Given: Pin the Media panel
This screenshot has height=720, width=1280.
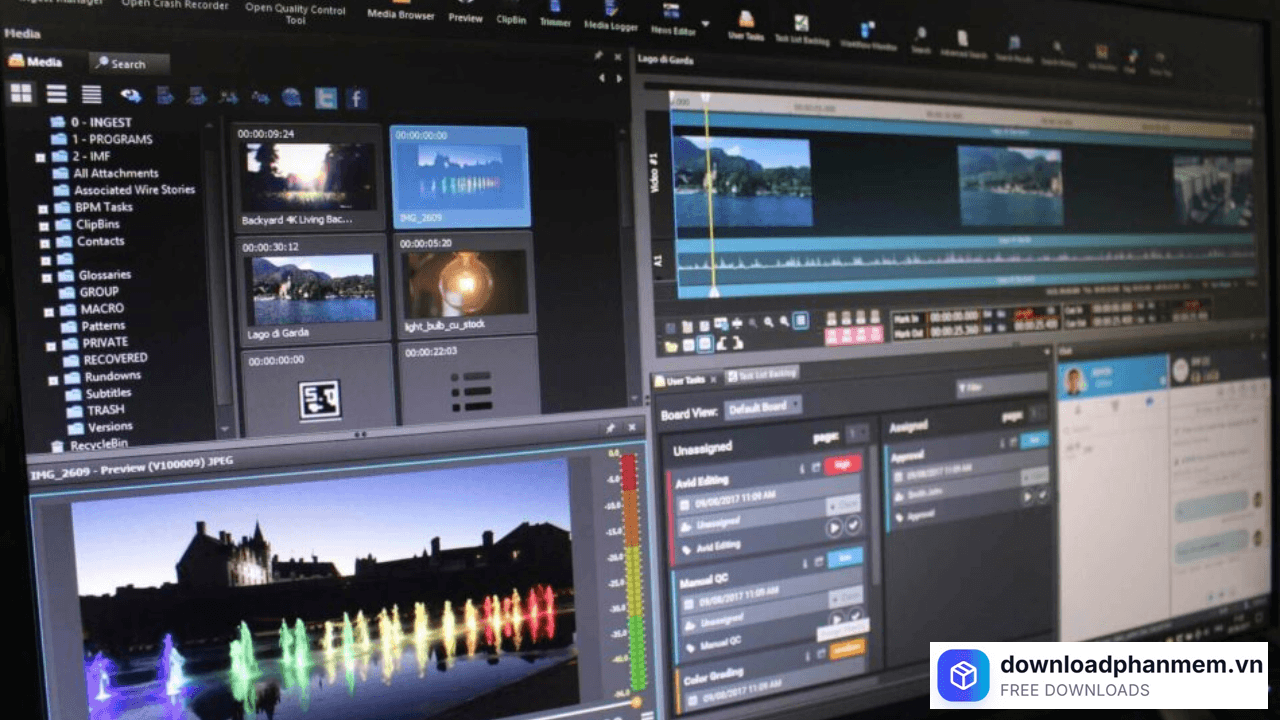Looking at the screenshot, I should [x=598, y=56].
